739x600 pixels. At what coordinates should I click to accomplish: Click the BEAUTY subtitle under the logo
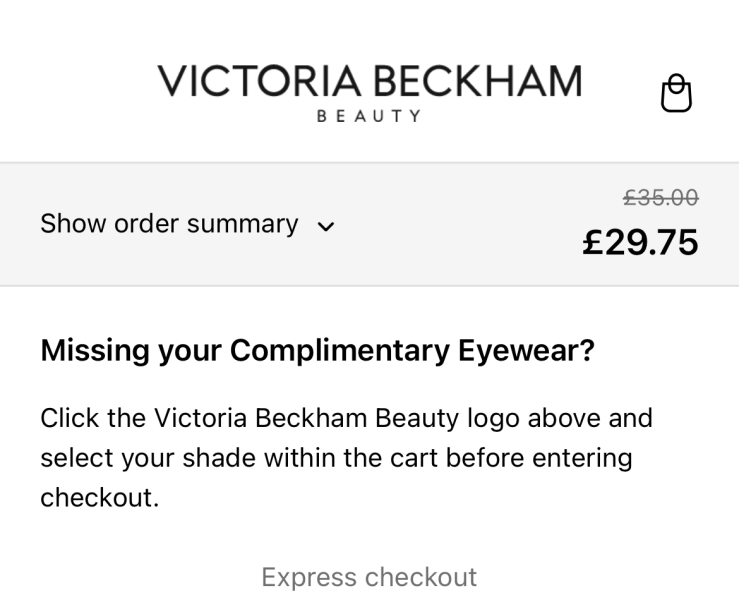coord(369,116)
